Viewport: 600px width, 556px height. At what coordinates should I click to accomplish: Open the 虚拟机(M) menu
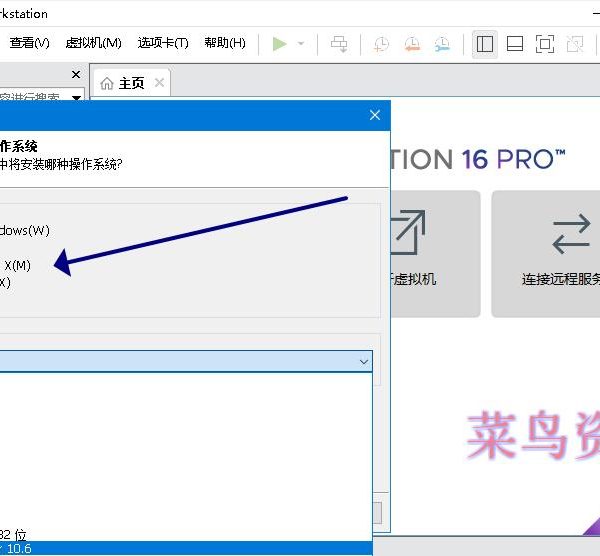point(93,43)
